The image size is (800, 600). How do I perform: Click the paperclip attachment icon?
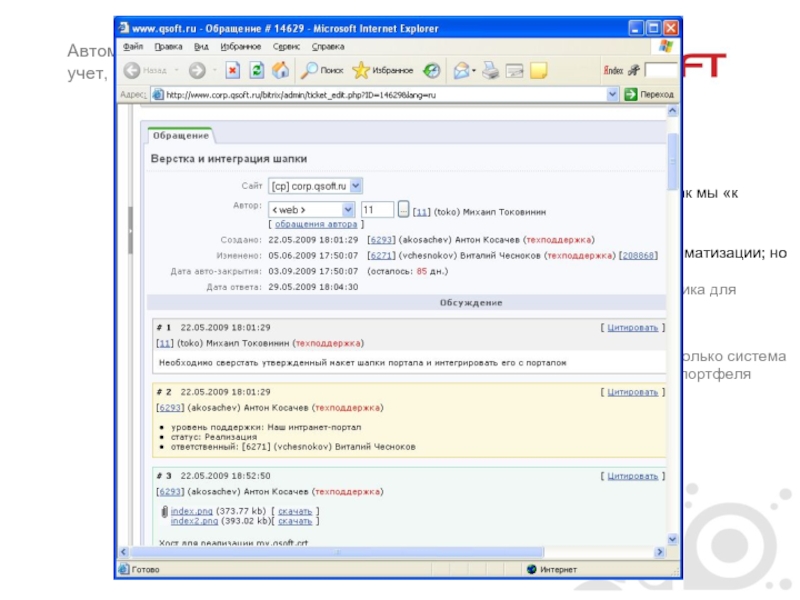(164, 511)
